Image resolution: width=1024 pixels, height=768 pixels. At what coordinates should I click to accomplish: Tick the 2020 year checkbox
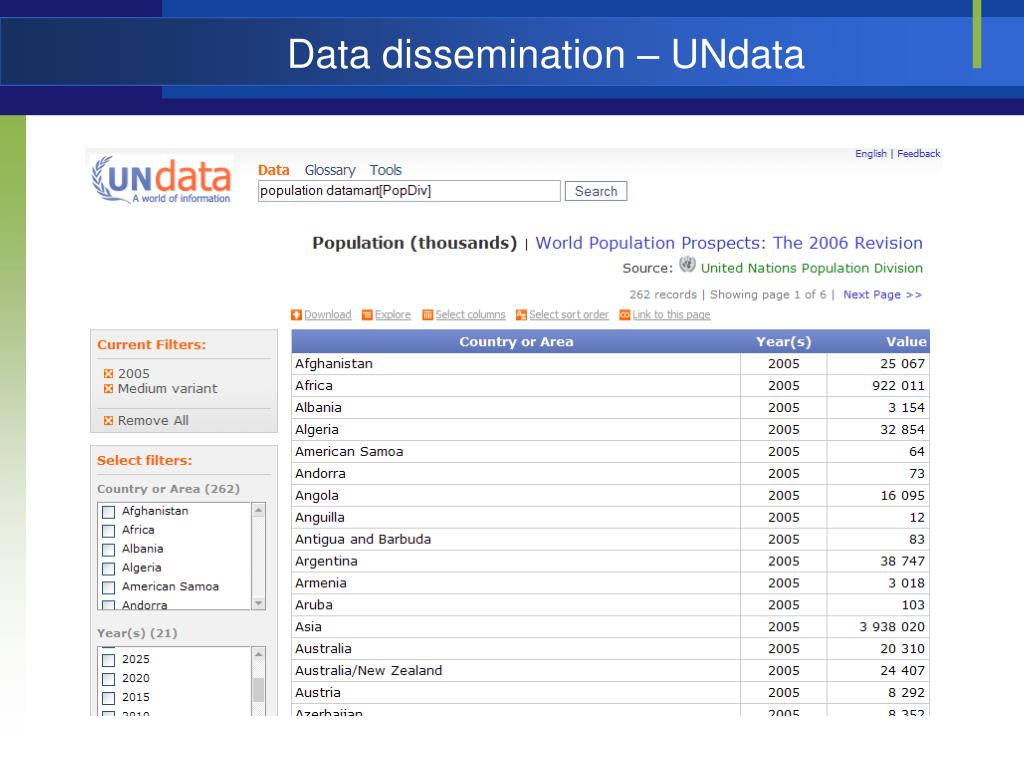(109, 679)
